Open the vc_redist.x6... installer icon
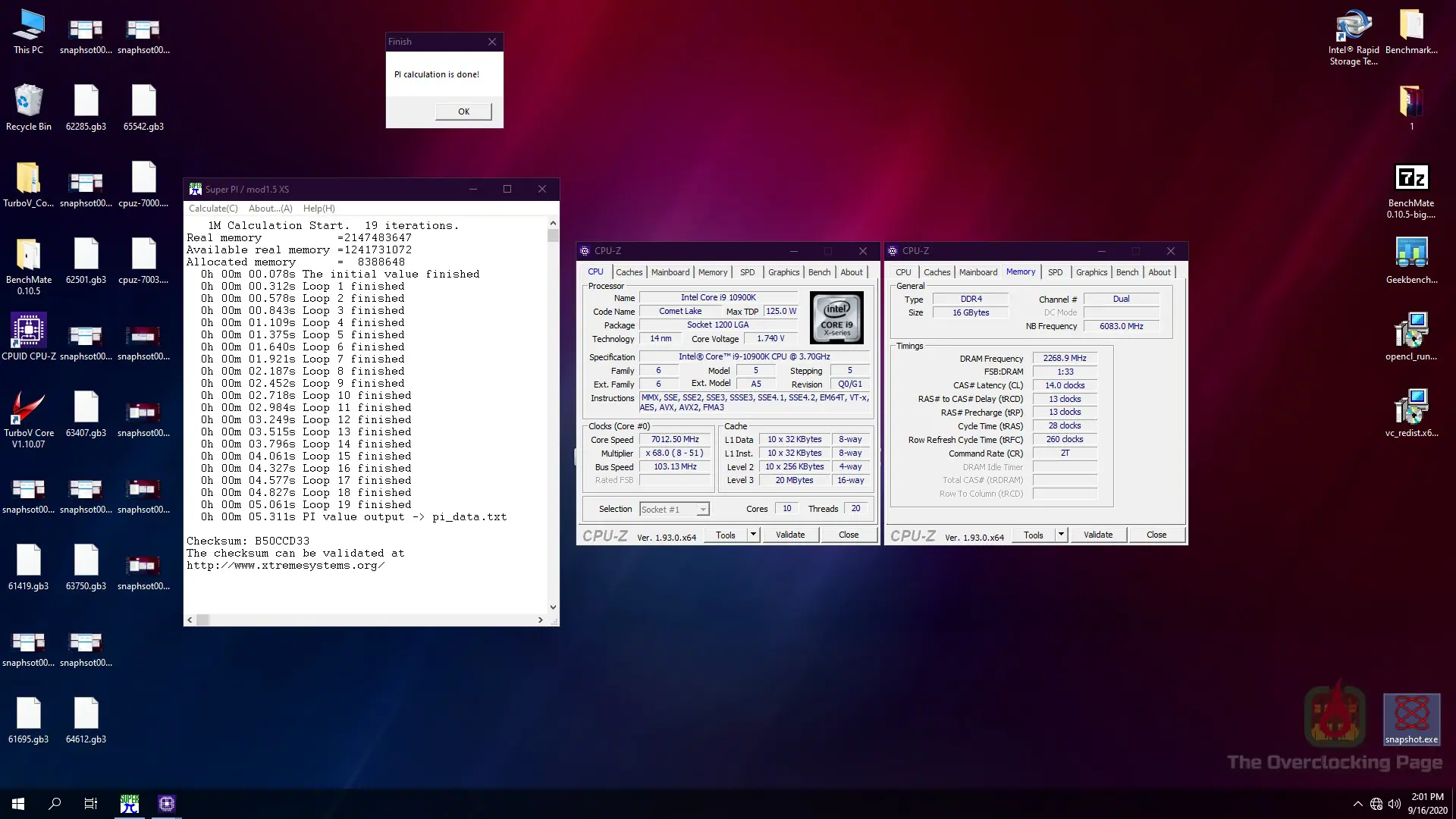 1411,414
